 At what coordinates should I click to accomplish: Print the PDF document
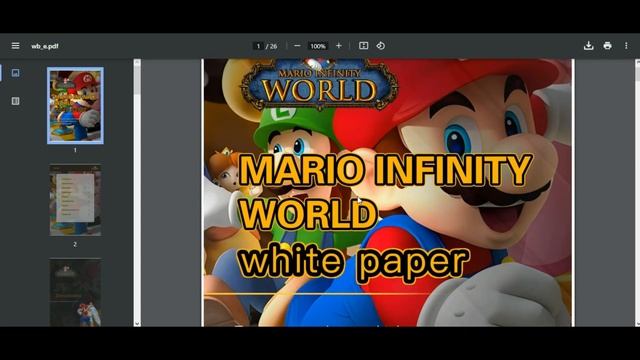click(607, 46)
